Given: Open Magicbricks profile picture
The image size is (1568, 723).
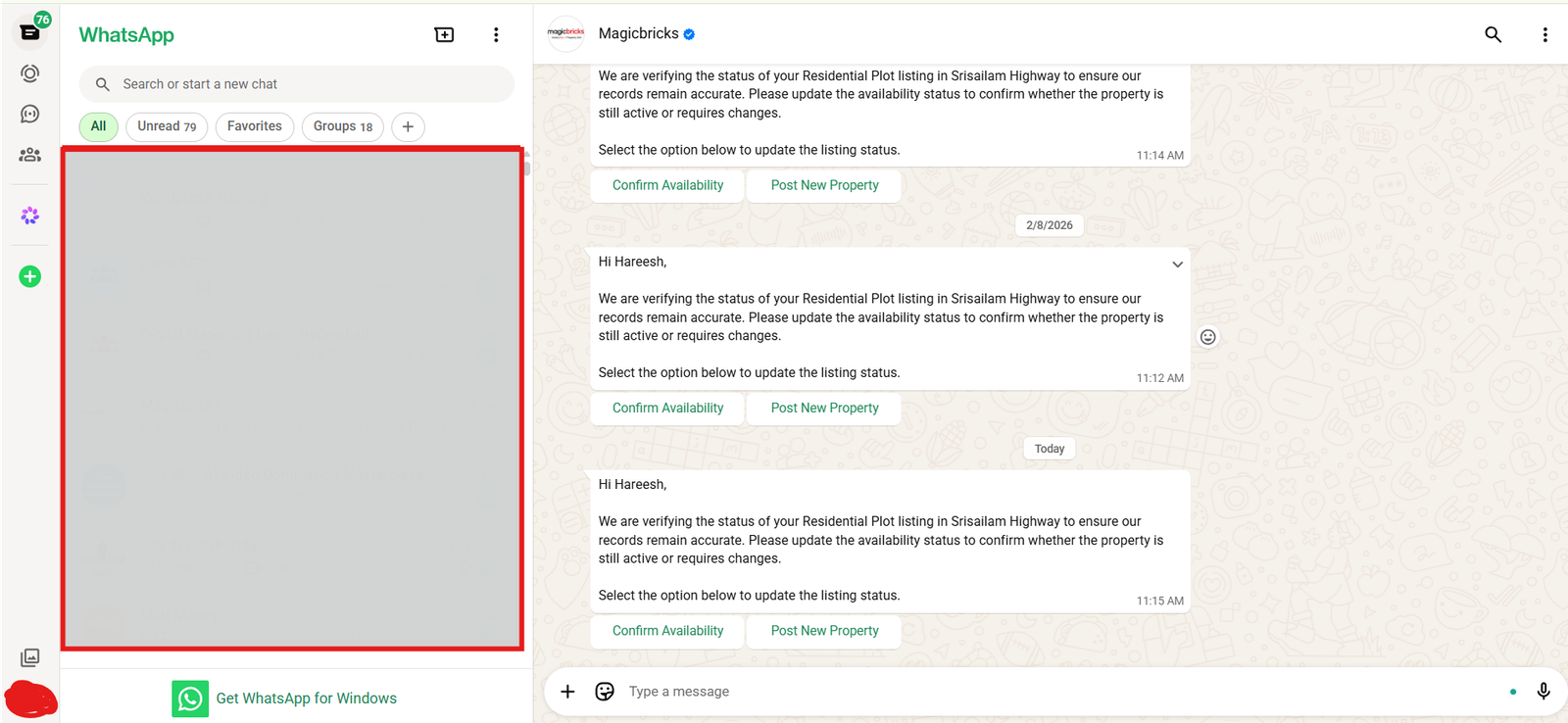Looking at the screenshot, I should pyautogui.click(x=565, y=34).
